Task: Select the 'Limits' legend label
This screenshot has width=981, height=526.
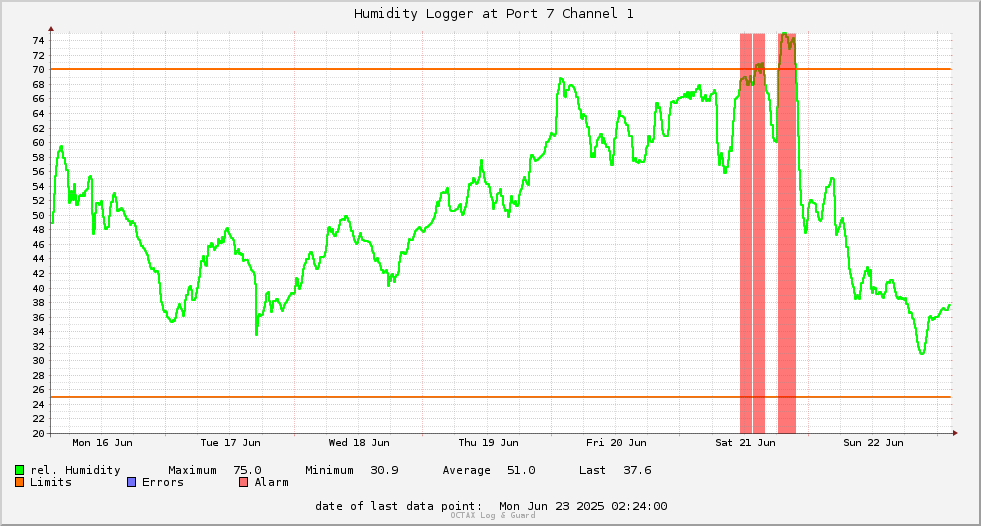Action: pos(51,482)
